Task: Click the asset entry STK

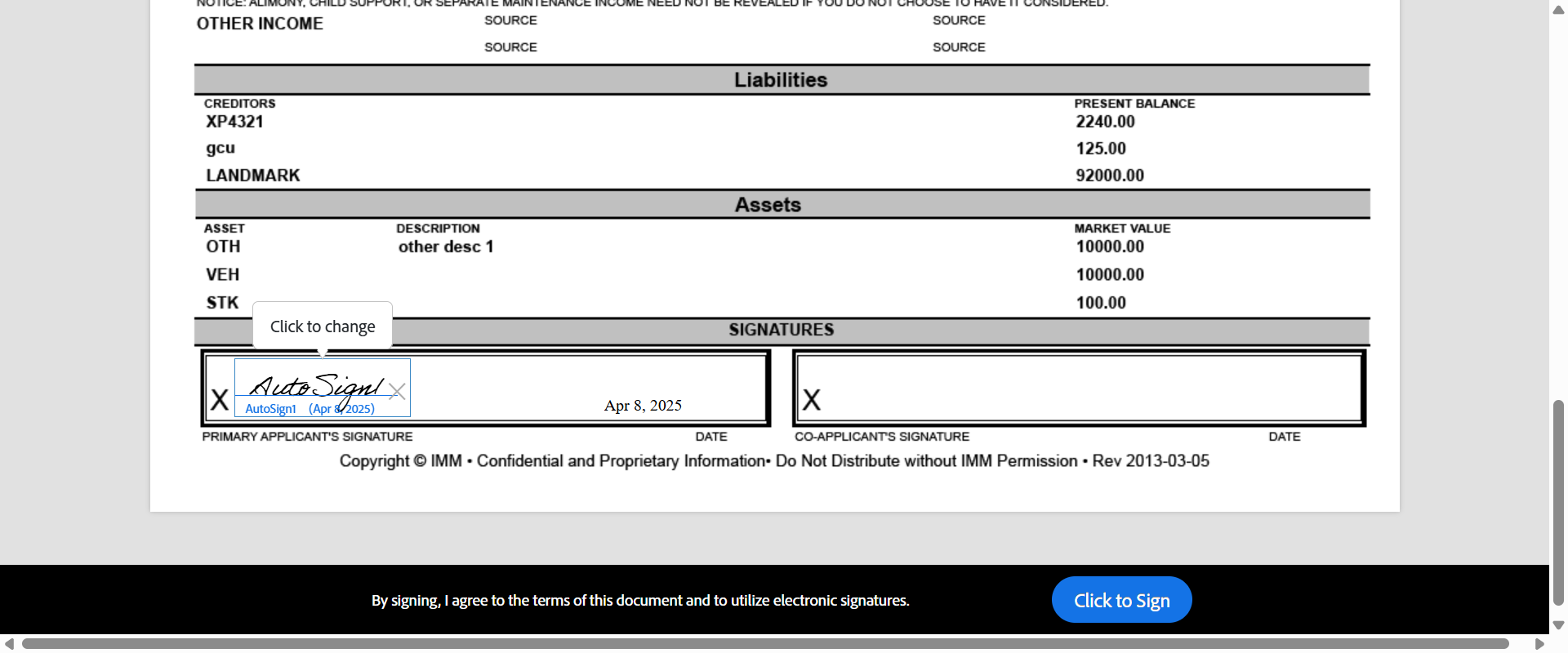Action: (x=222, y=303)
